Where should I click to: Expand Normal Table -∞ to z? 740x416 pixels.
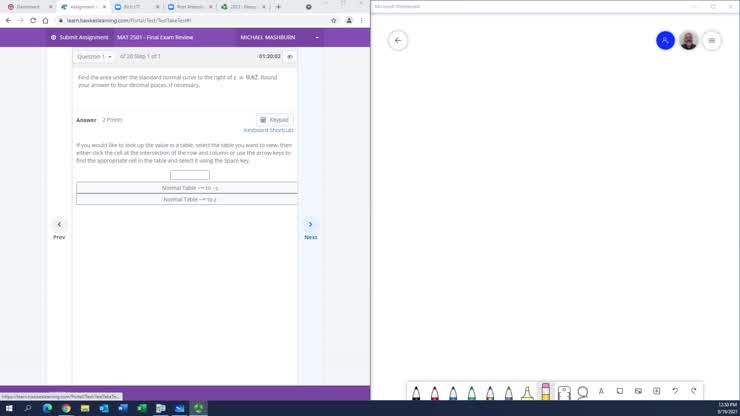pos(189,199)
